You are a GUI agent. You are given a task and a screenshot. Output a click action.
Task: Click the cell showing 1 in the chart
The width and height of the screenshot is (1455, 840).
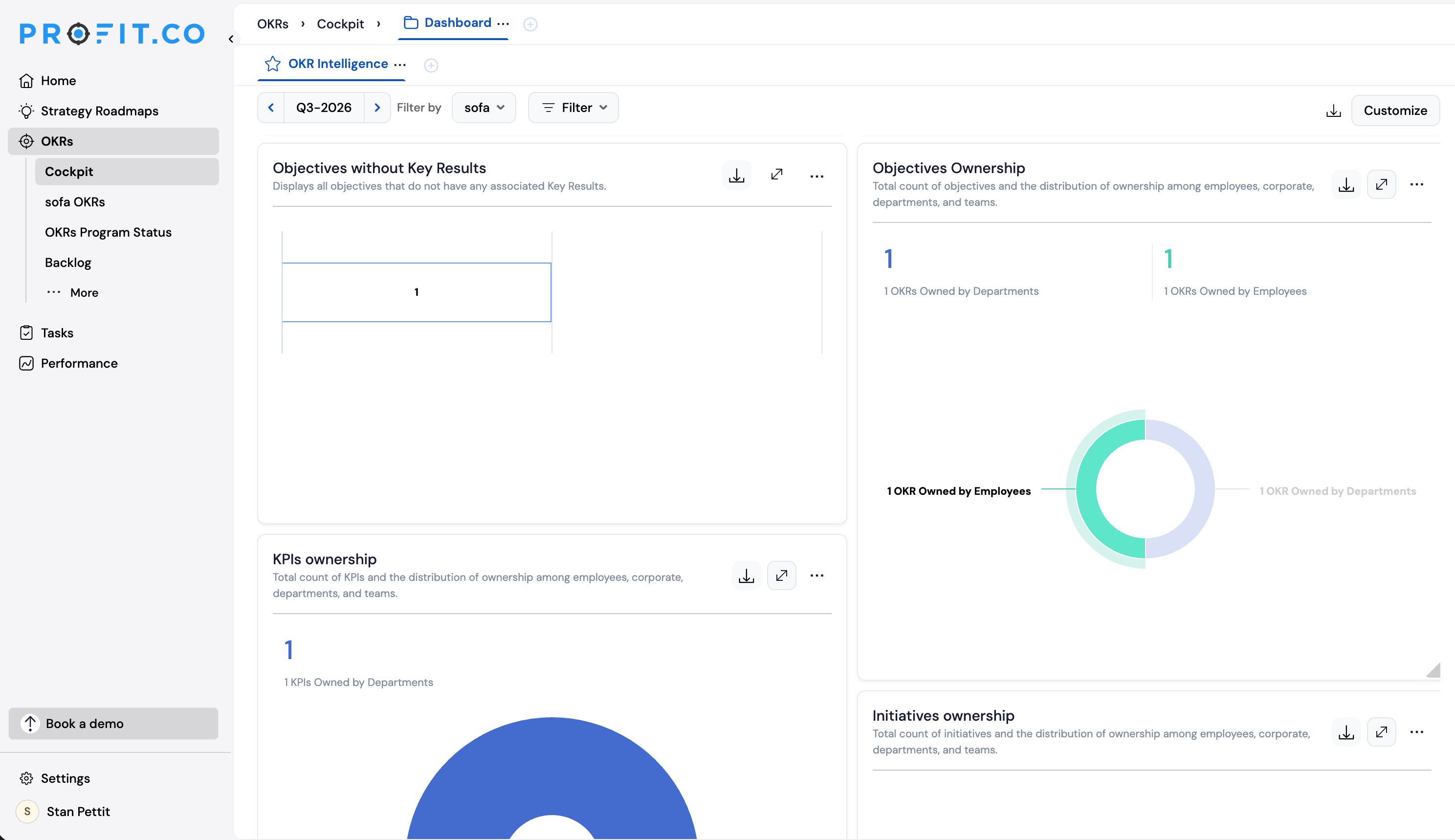(x=417, y=292)
